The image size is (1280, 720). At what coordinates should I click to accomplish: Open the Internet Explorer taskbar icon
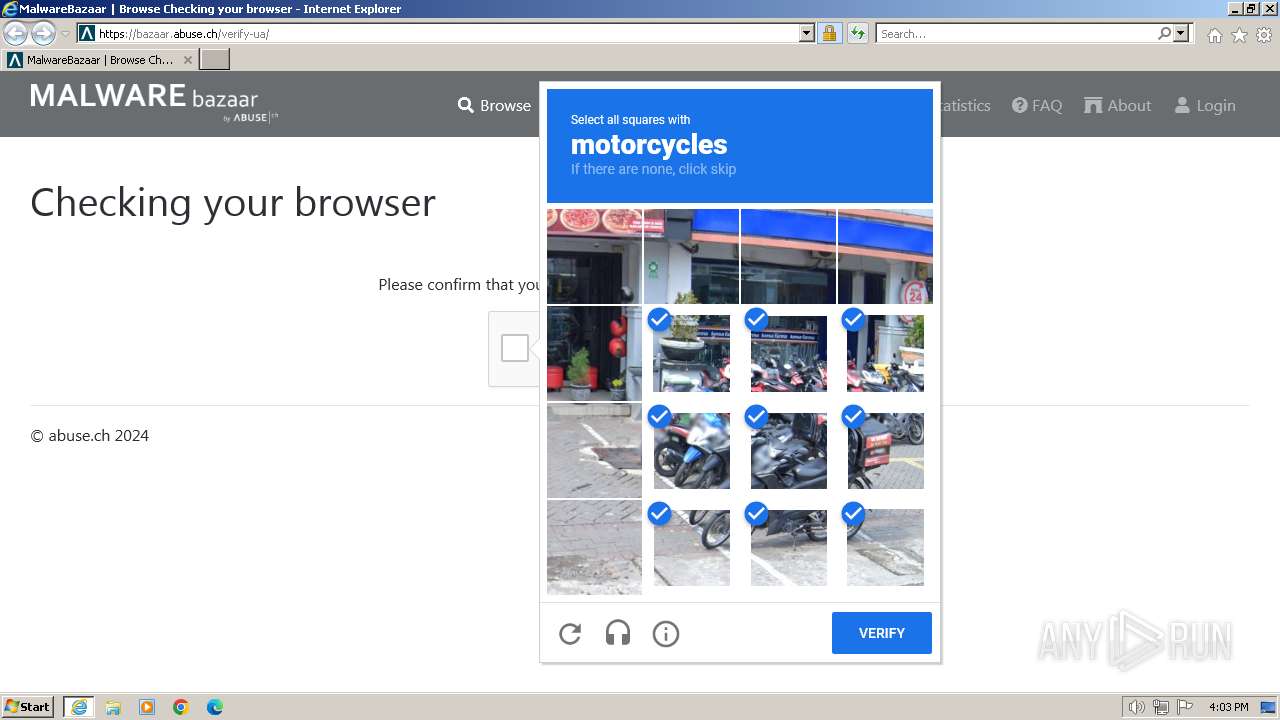pyautogui.click(x=78, y=707)
